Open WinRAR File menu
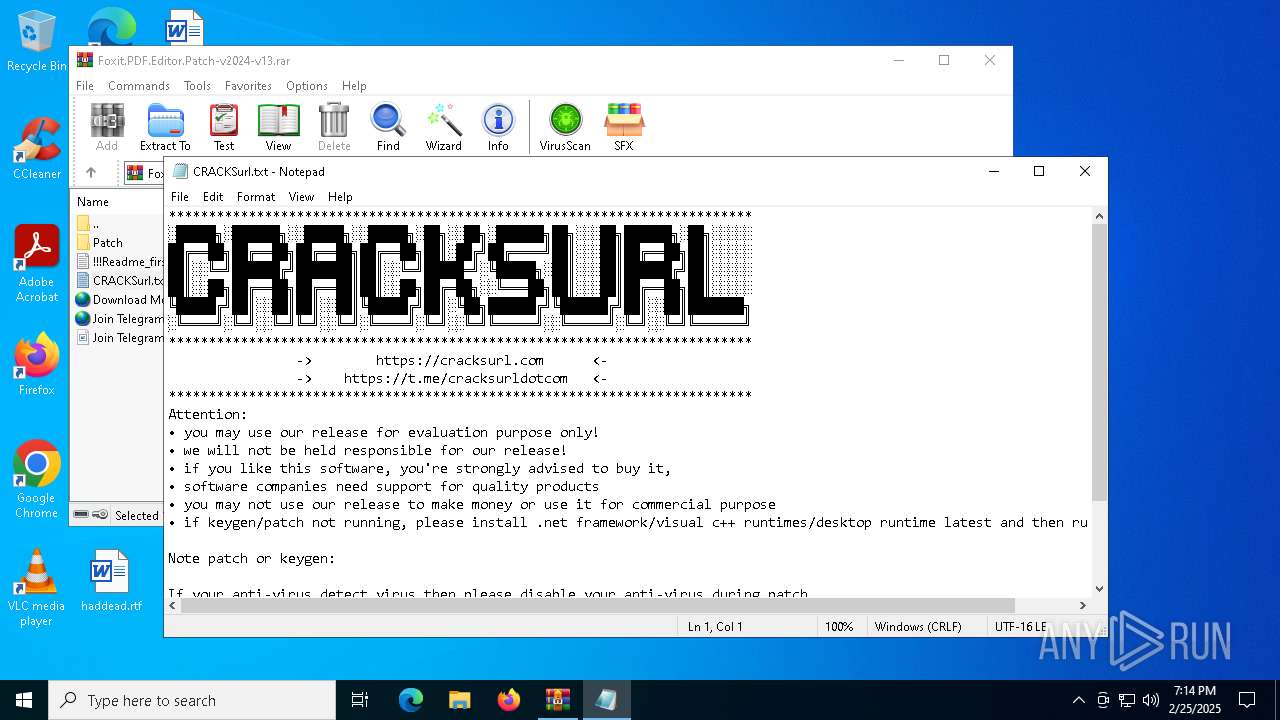 pyautogui.click(x=85, y=86)
